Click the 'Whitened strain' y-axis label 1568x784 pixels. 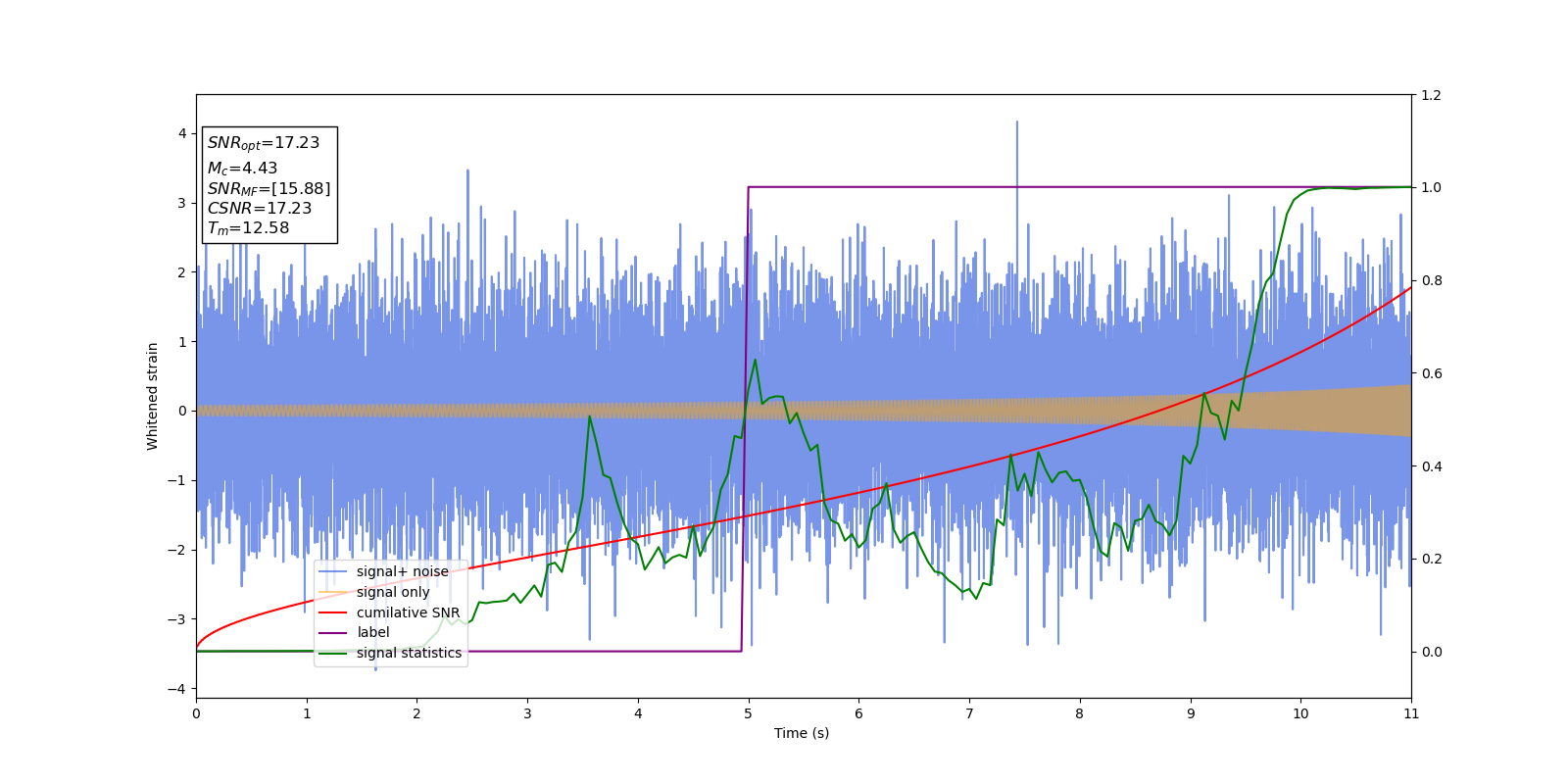click(x=153, y=396)
